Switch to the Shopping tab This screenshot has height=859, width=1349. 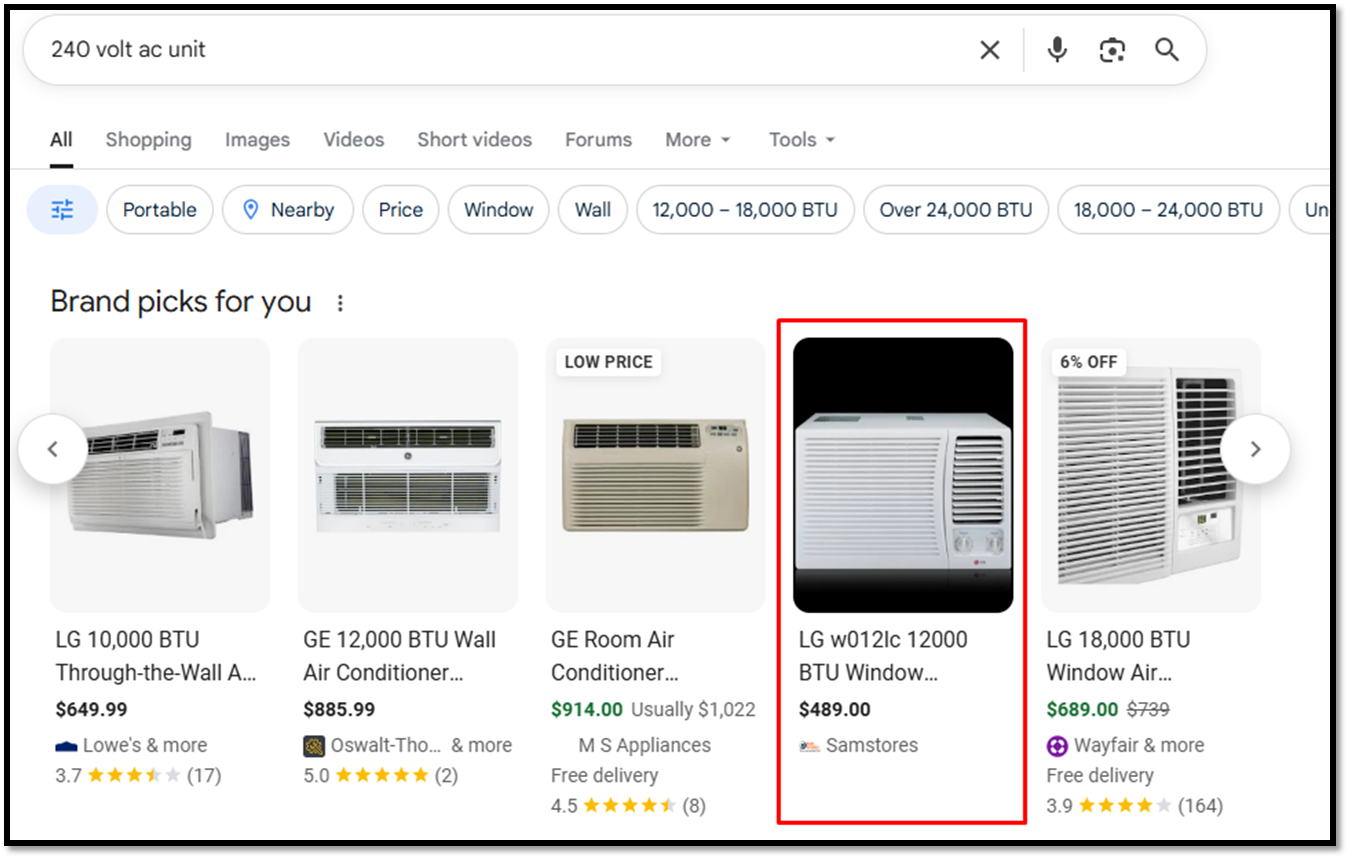point(148,140)
